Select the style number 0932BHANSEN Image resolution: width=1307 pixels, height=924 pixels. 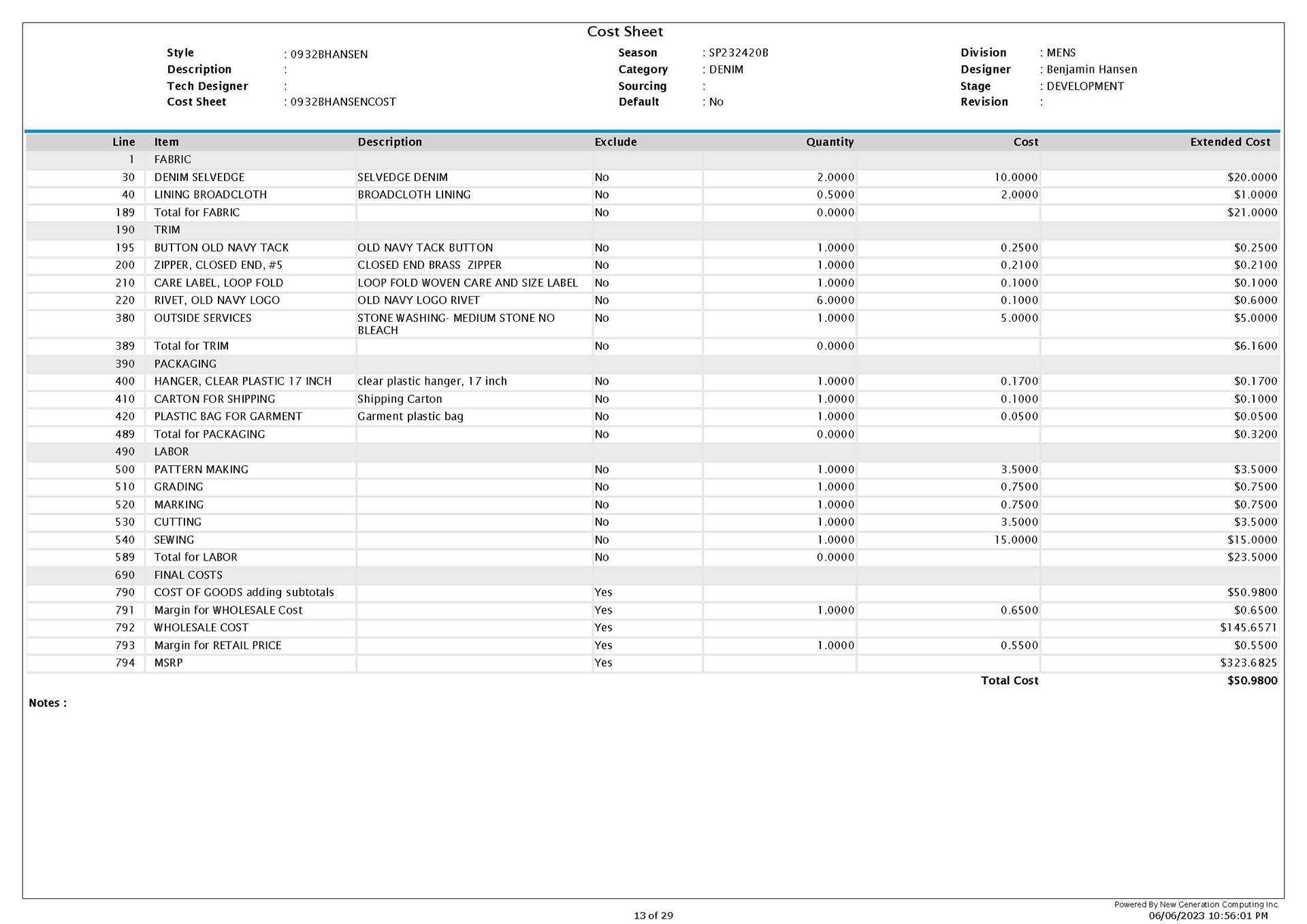329,54
